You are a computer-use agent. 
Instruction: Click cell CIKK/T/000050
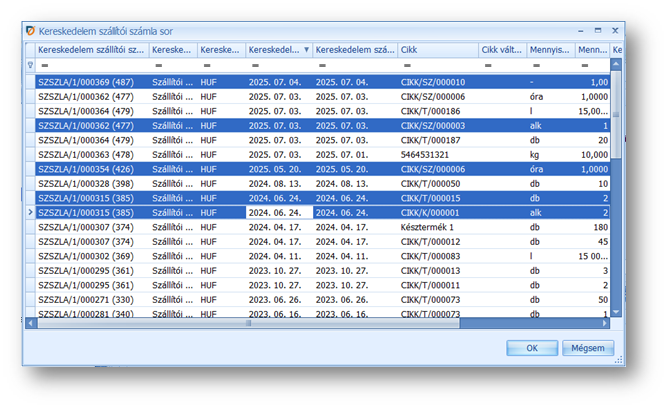(x=438, y=184)
